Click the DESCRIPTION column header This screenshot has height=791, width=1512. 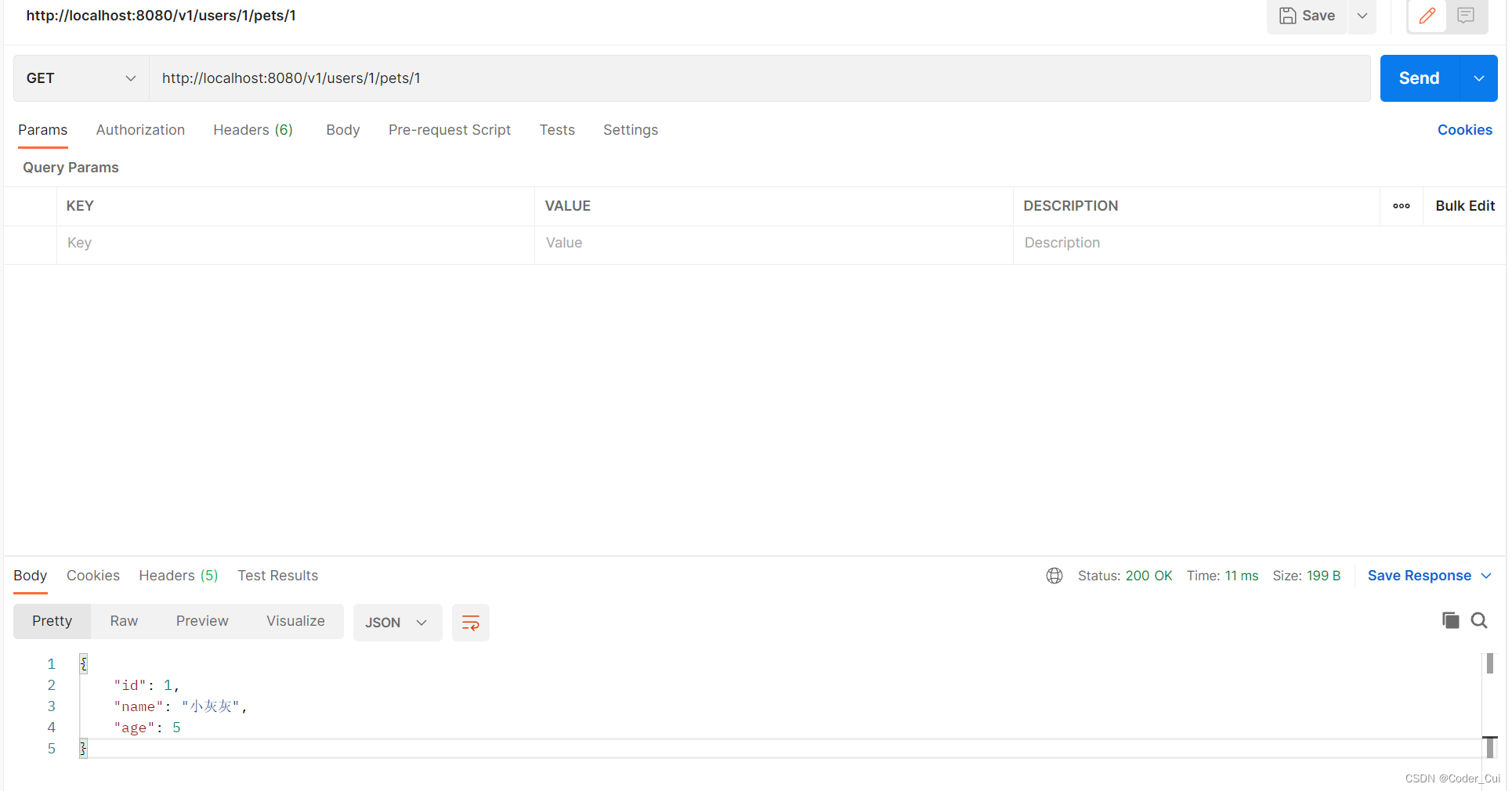1071,206
